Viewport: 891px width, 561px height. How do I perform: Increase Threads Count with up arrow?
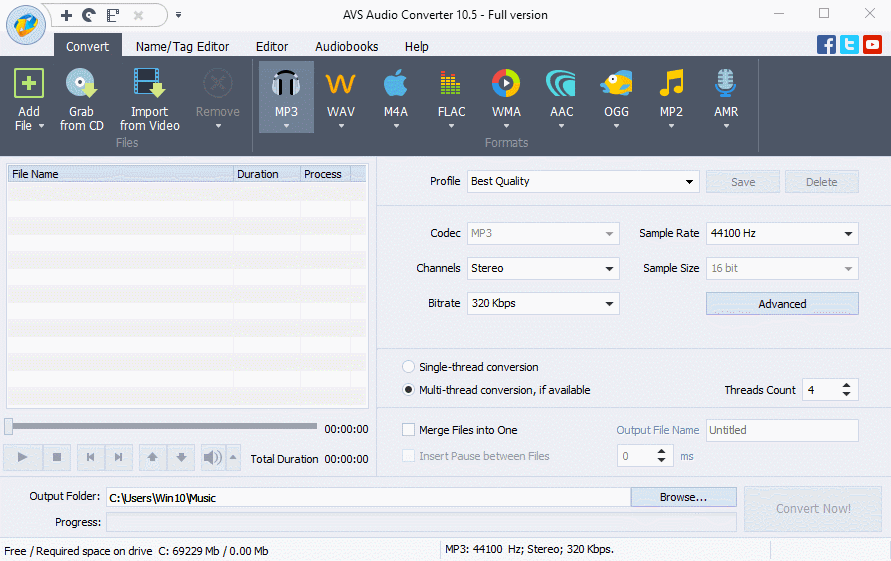coord(846,385)
